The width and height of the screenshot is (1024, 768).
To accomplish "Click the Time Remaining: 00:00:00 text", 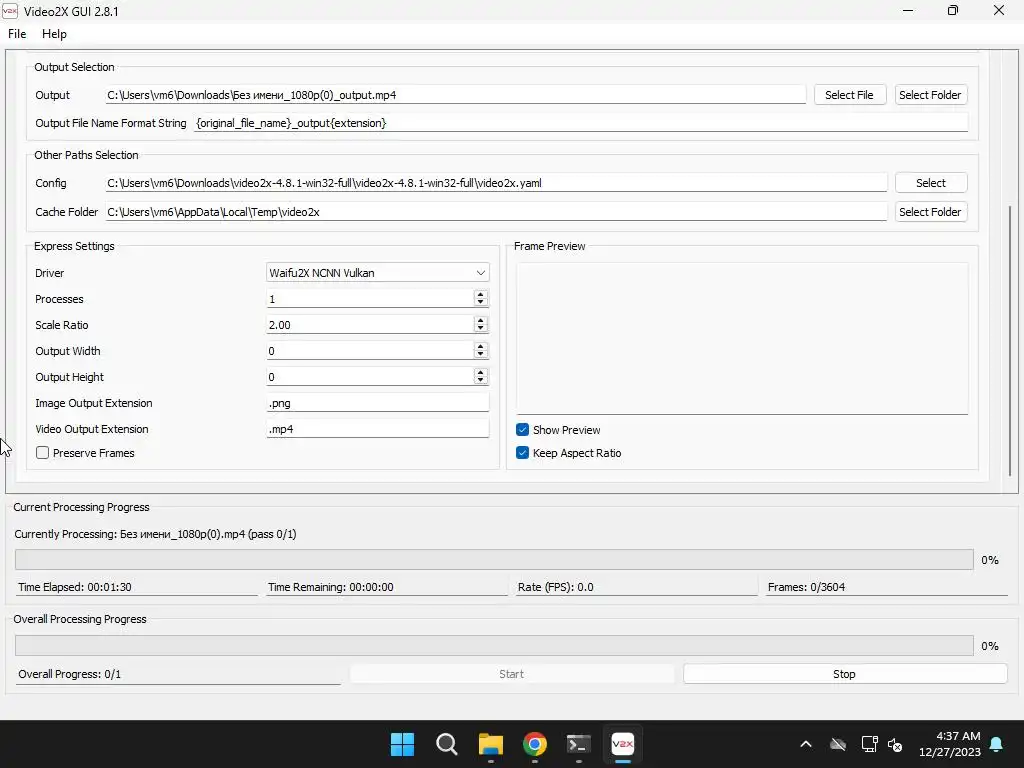I will pos(330,587).
